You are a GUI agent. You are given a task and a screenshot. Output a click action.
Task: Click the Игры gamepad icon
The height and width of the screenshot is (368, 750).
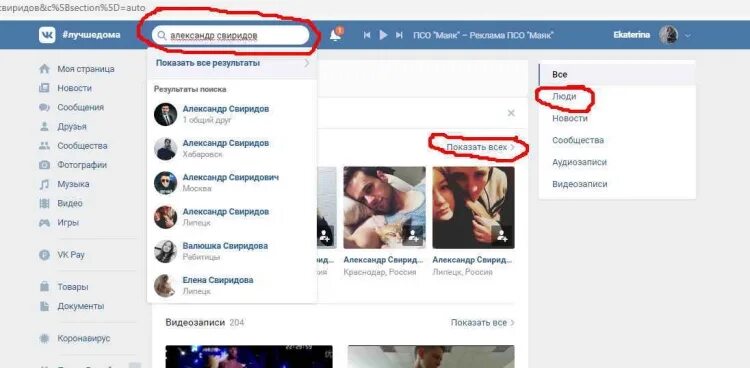pos(44,223)
